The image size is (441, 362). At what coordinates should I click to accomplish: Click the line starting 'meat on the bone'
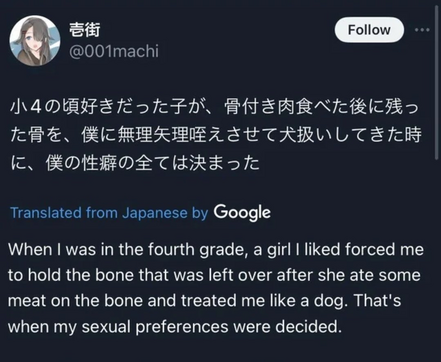pos(204,301)
